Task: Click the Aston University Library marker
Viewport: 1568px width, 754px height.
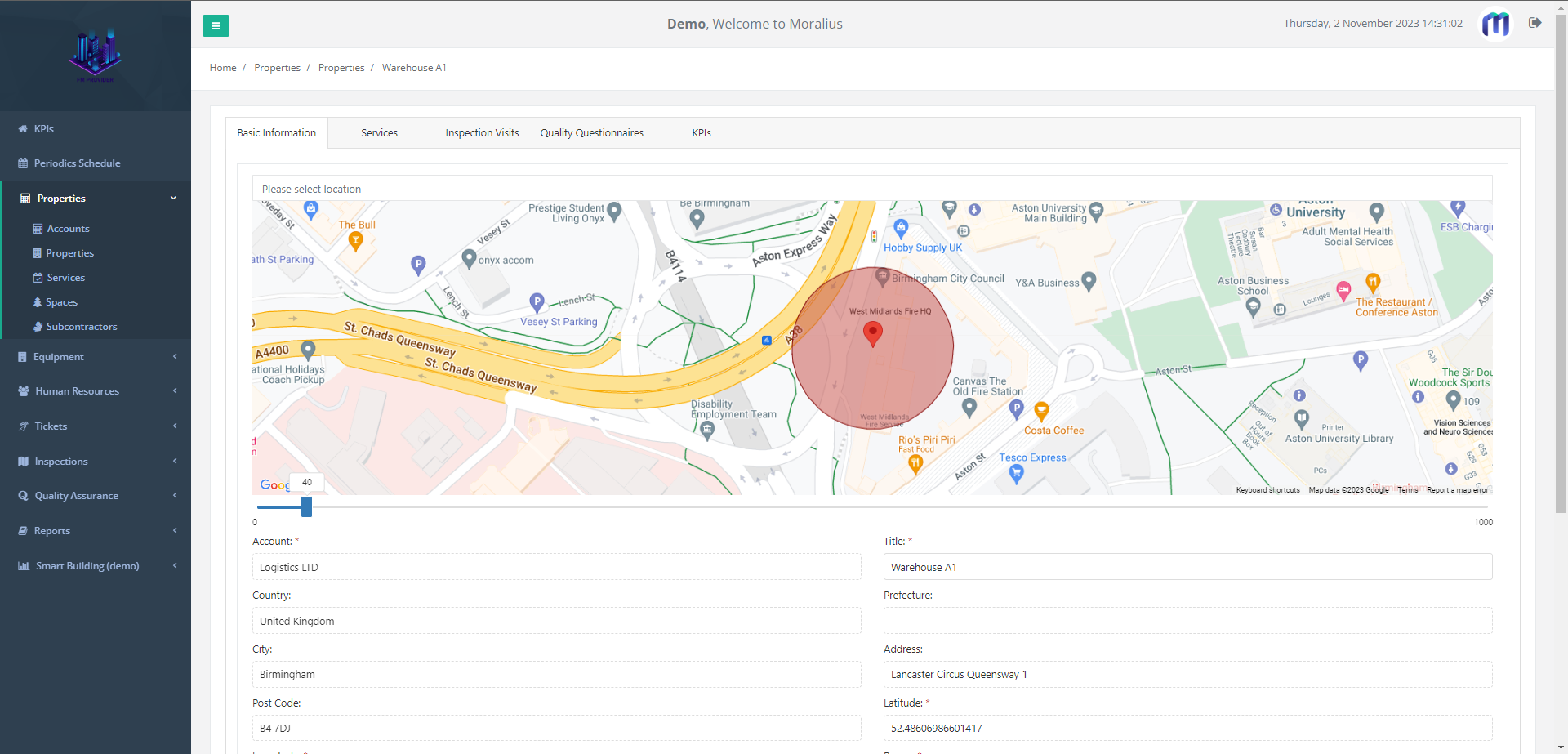Action: (x=1303, y=420)
